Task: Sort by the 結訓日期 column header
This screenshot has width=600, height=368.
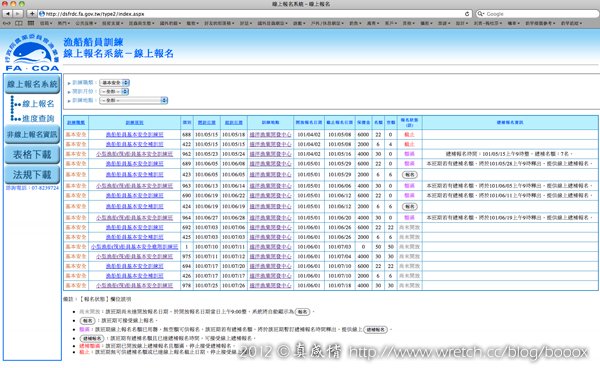Action: pyautogui.click(x=233, y=122)
